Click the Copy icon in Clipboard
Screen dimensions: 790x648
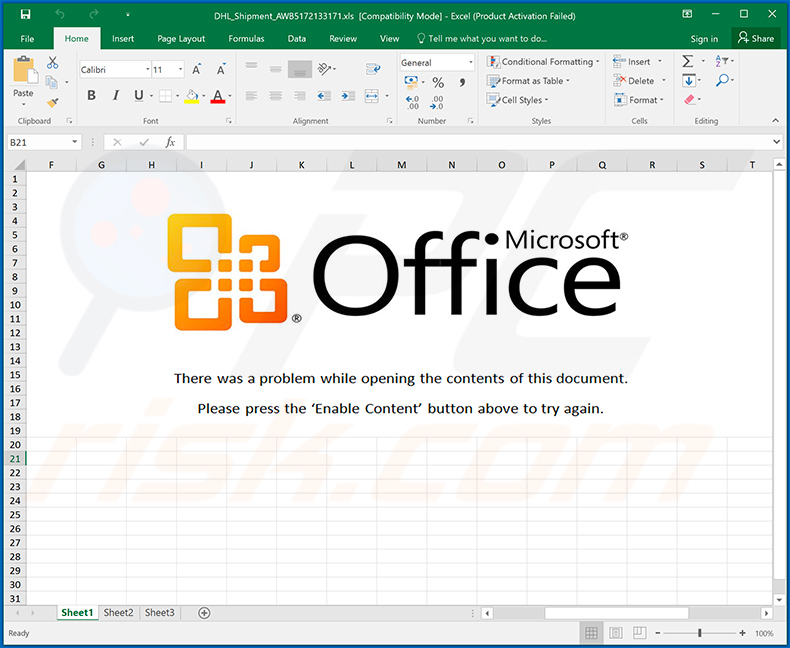coord(51,82)
